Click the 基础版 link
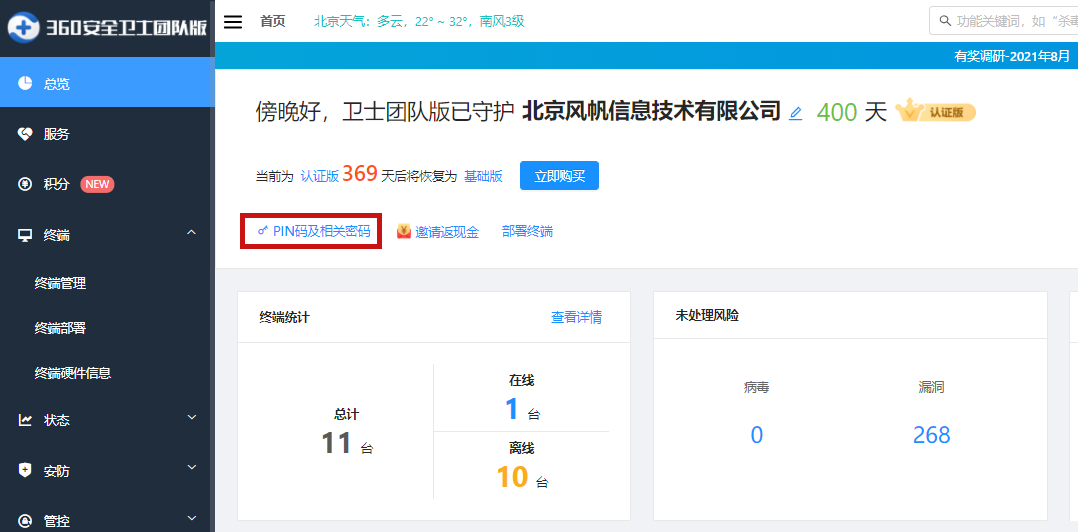The width and height of the screenshot is (1078, 532). 483,176
